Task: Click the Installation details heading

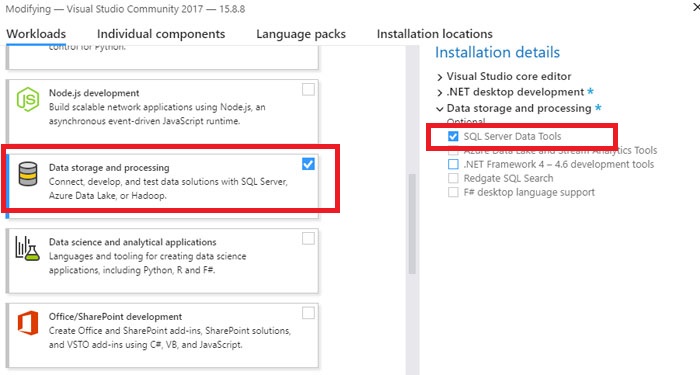Action: tap(497, 52)
